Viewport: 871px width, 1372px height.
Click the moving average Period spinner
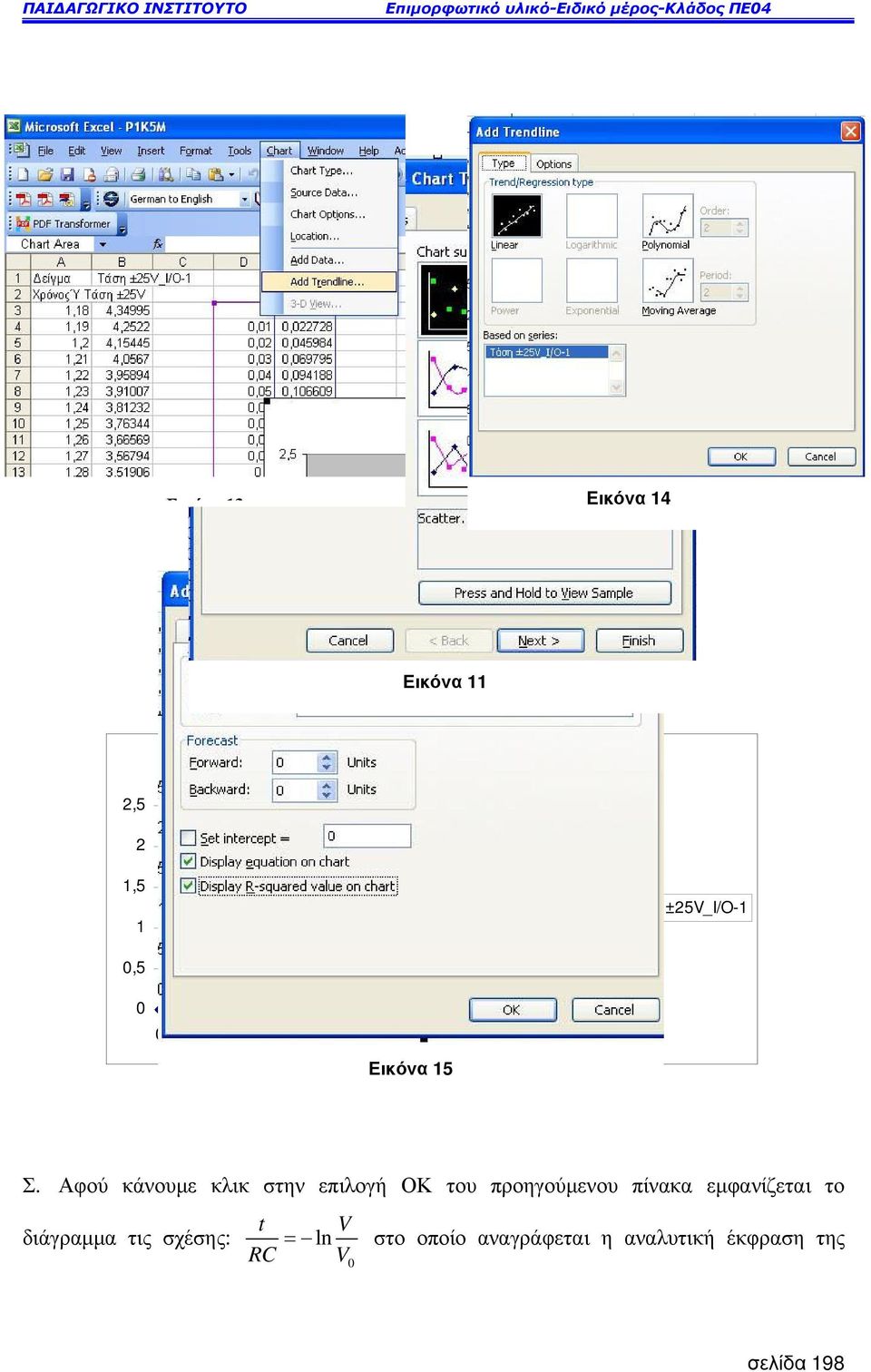(740, 292)
